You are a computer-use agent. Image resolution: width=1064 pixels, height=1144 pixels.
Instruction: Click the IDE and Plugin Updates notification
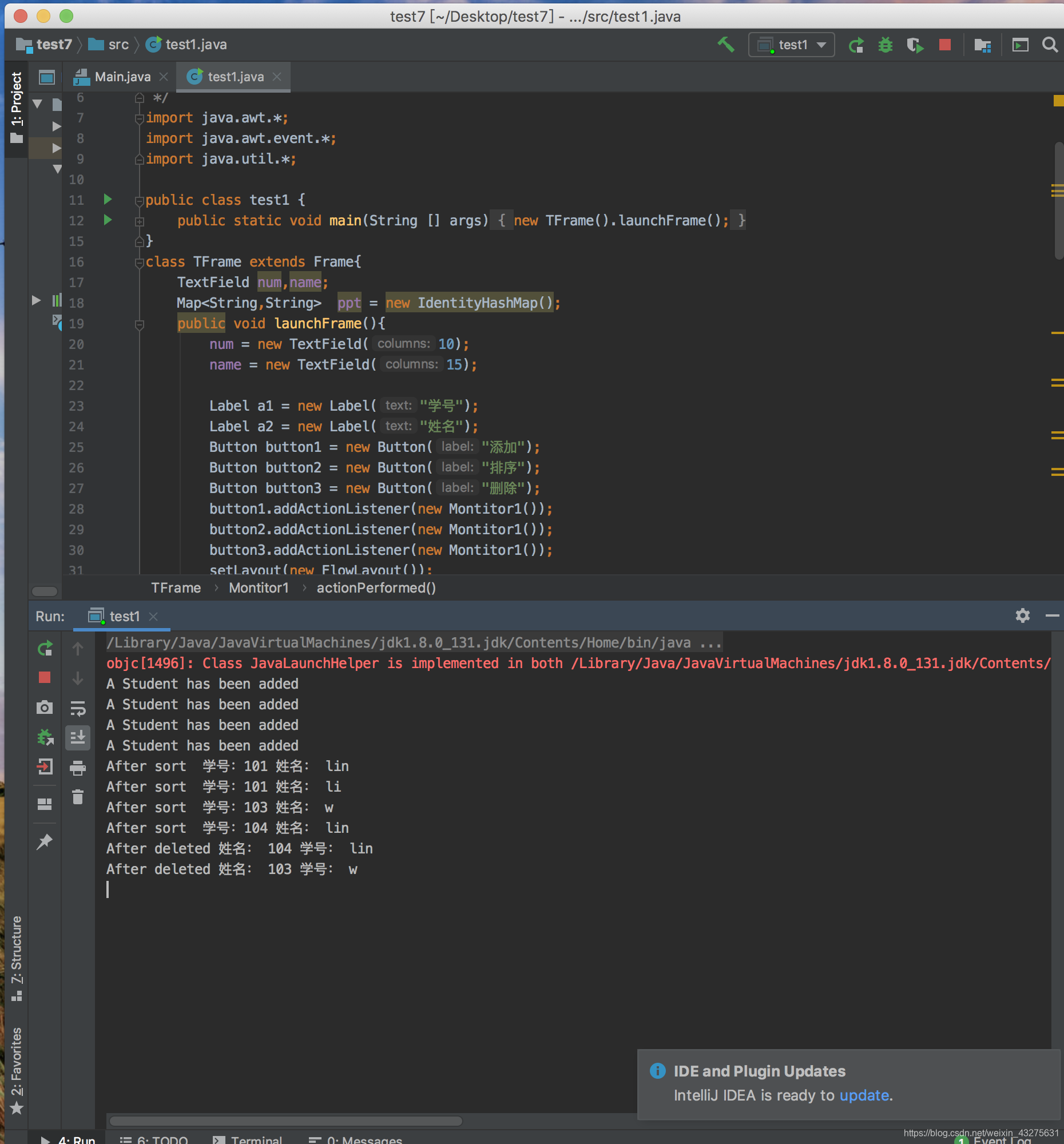849,1083
